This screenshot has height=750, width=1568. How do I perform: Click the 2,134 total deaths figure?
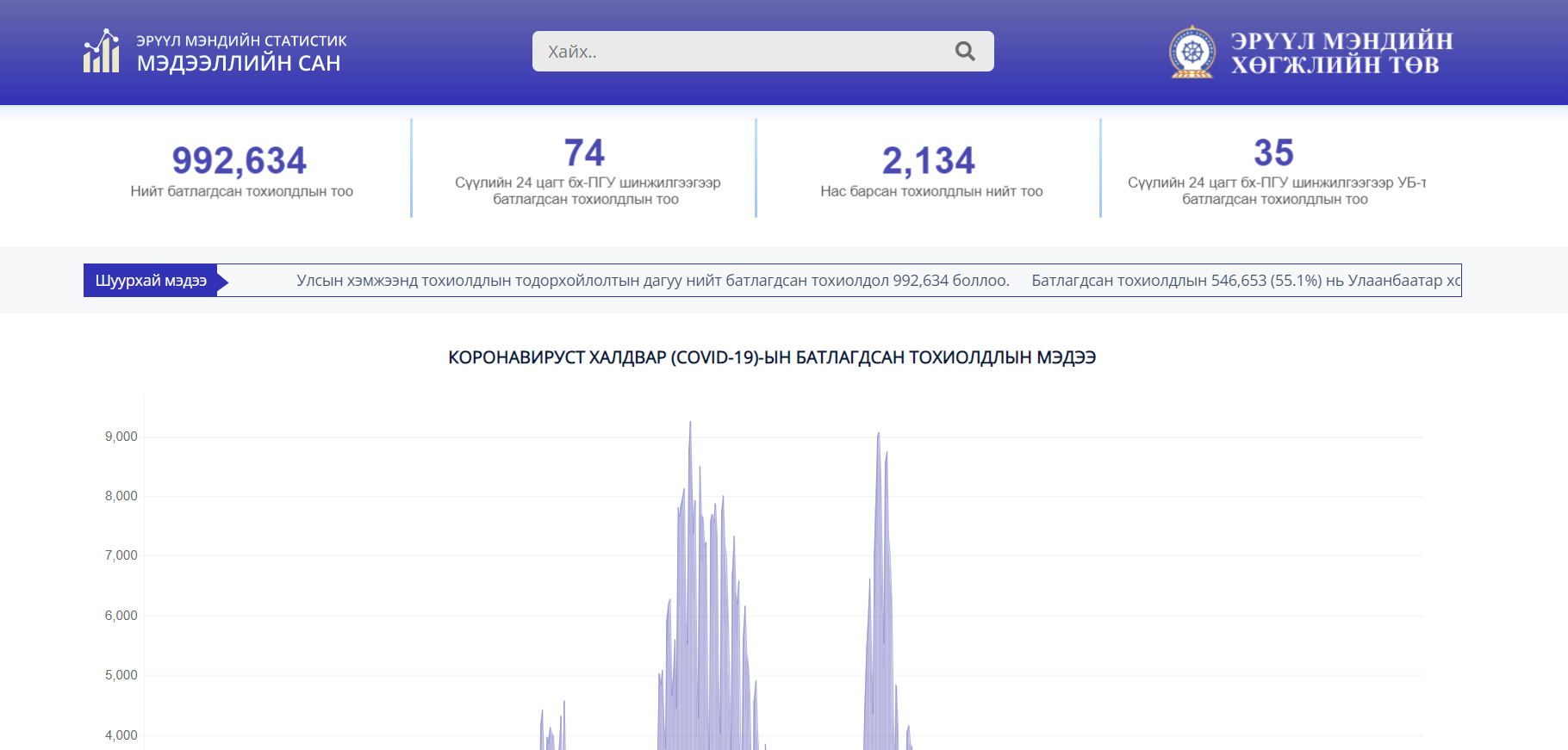click(929, 160)
